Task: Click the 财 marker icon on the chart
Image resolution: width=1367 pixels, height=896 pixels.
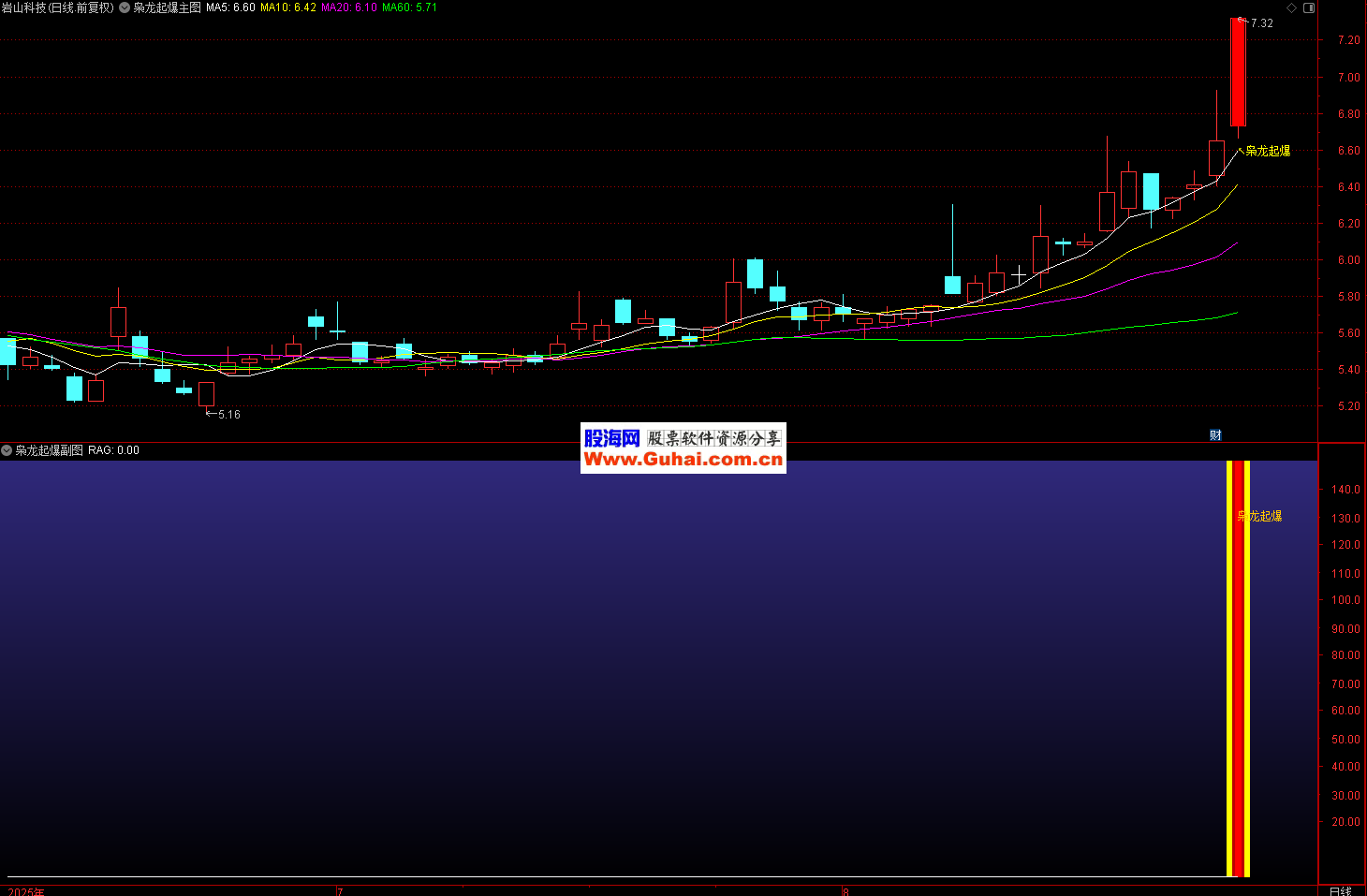Action: click(x=1215, y=435)
